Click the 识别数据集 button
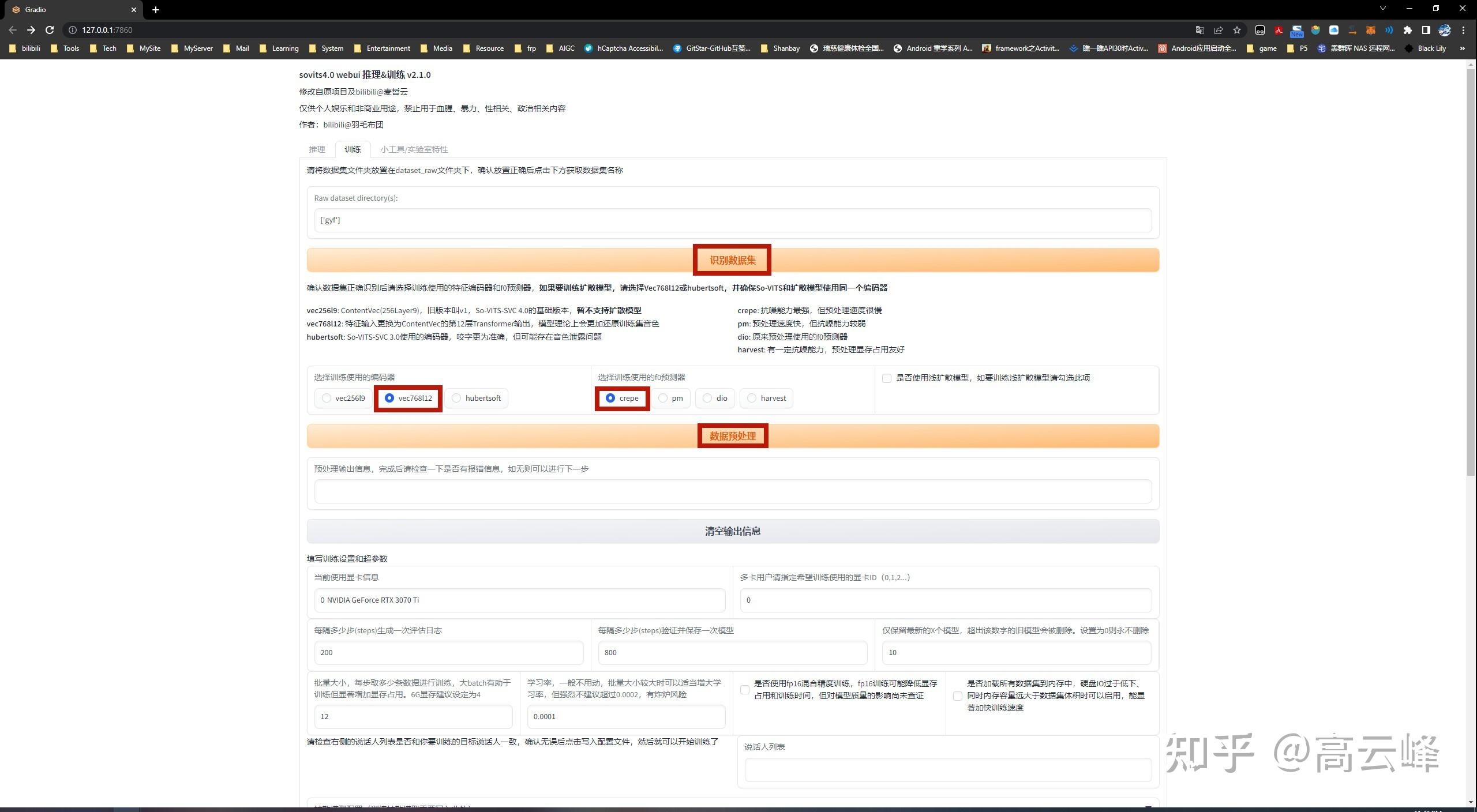This screenshot has width=1477, height=812. click(x=732, y=260)
